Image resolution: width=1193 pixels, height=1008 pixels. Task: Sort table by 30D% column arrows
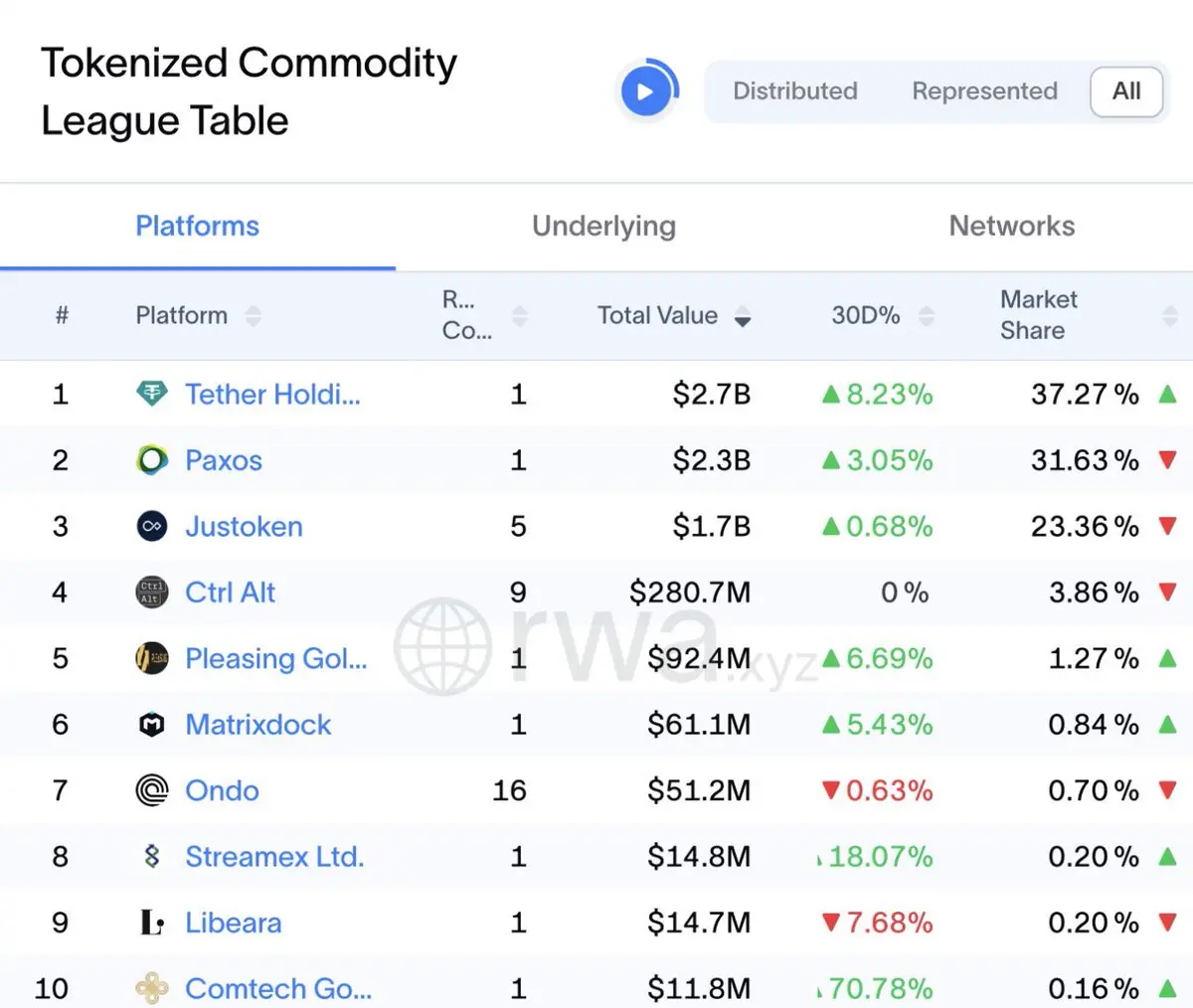(x=927, y=316)
